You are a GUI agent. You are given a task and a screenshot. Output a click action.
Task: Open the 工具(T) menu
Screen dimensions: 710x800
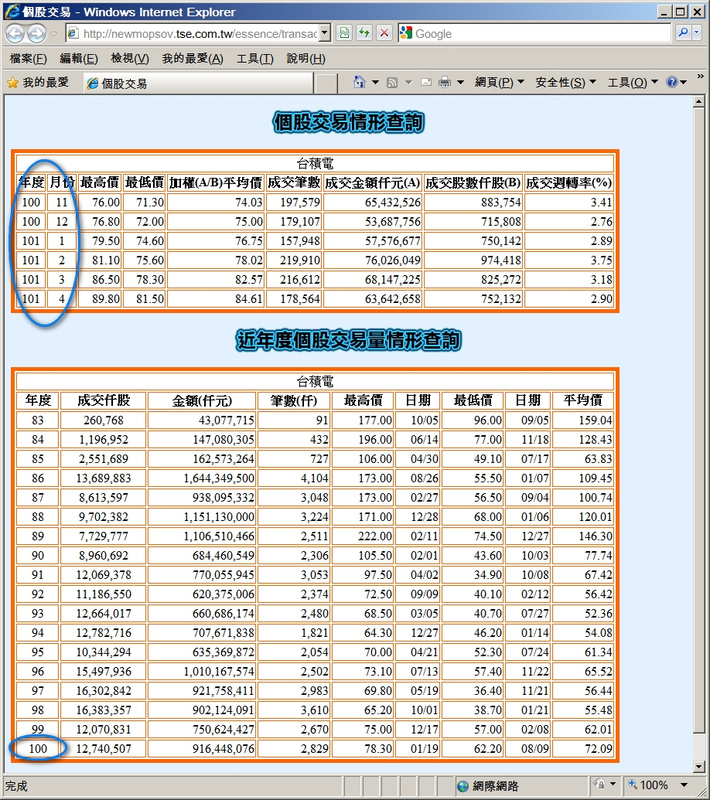click(x=255, y=59)
